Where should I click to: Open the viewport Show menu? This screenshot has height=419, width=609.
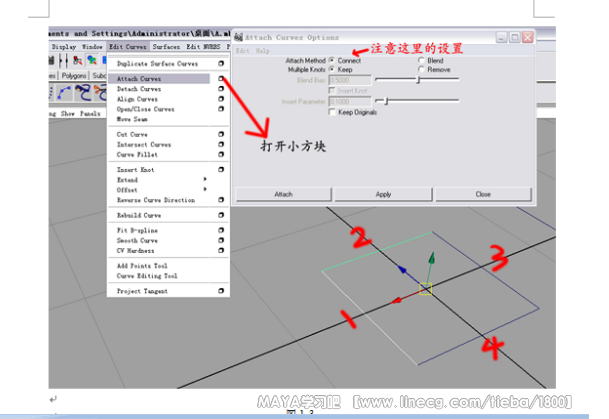[x=67, y=113]
